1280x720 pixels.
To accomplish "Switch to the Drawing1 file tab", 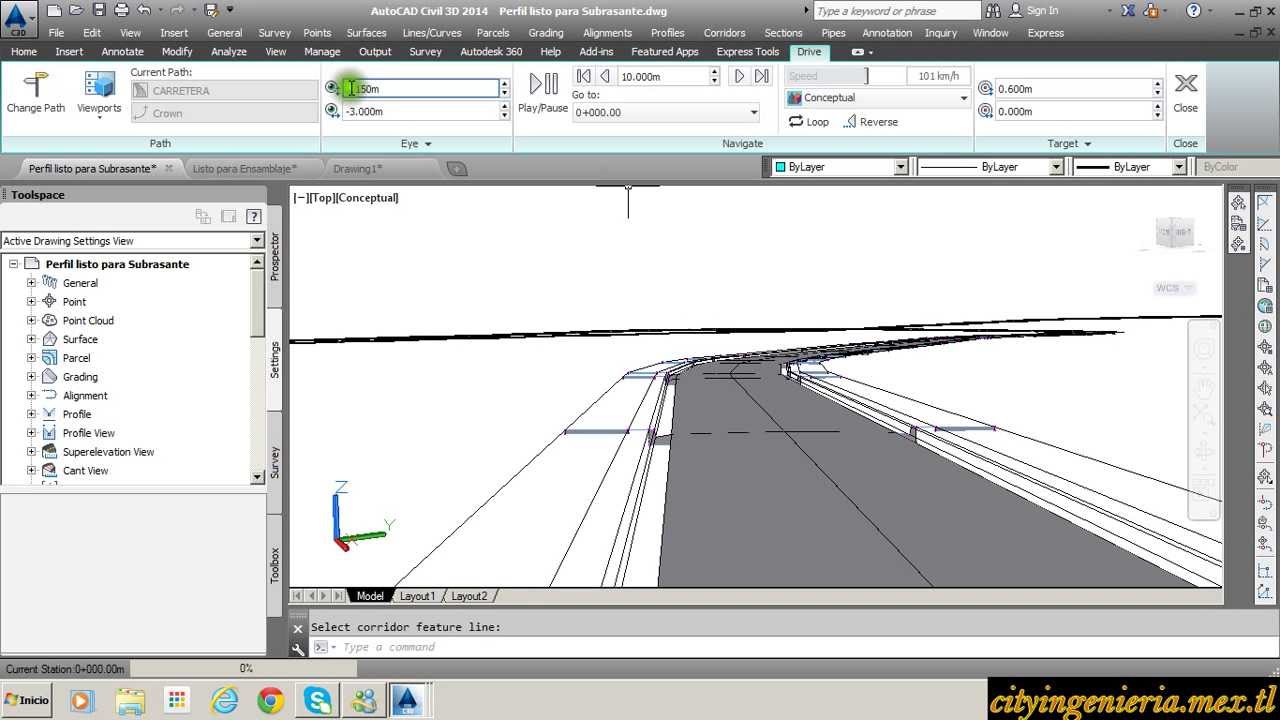I will click(x=357, y=169).
